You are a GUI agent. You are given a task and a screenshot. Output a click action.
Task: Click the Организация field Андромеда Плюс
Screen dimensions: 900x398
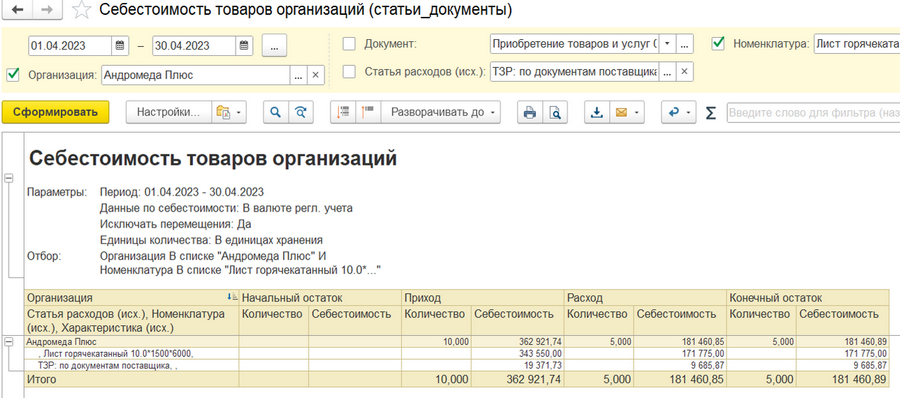[196, 75]
